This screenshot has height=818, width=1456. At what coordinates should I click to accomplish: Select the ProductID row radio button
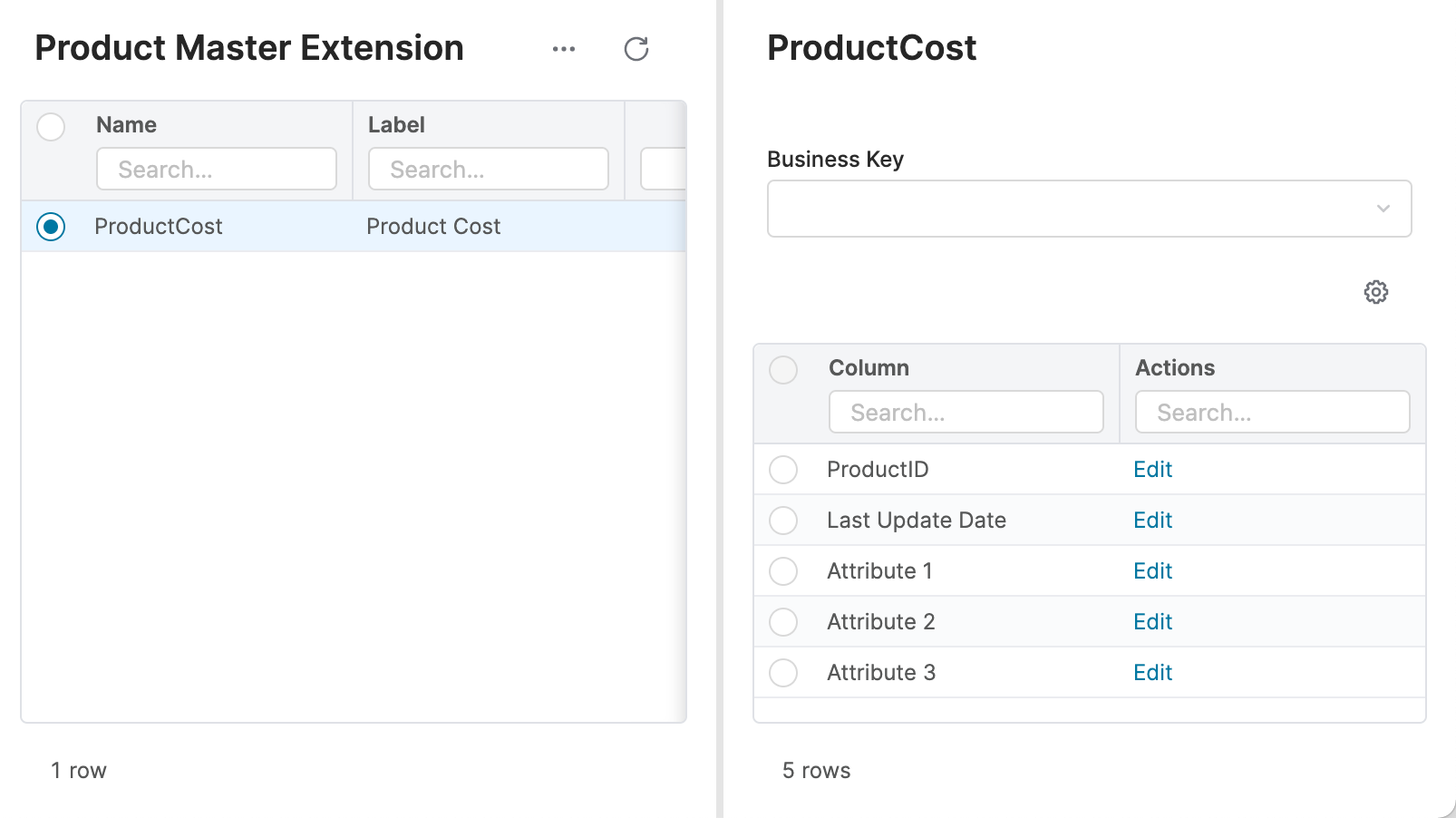coord(783,469)
